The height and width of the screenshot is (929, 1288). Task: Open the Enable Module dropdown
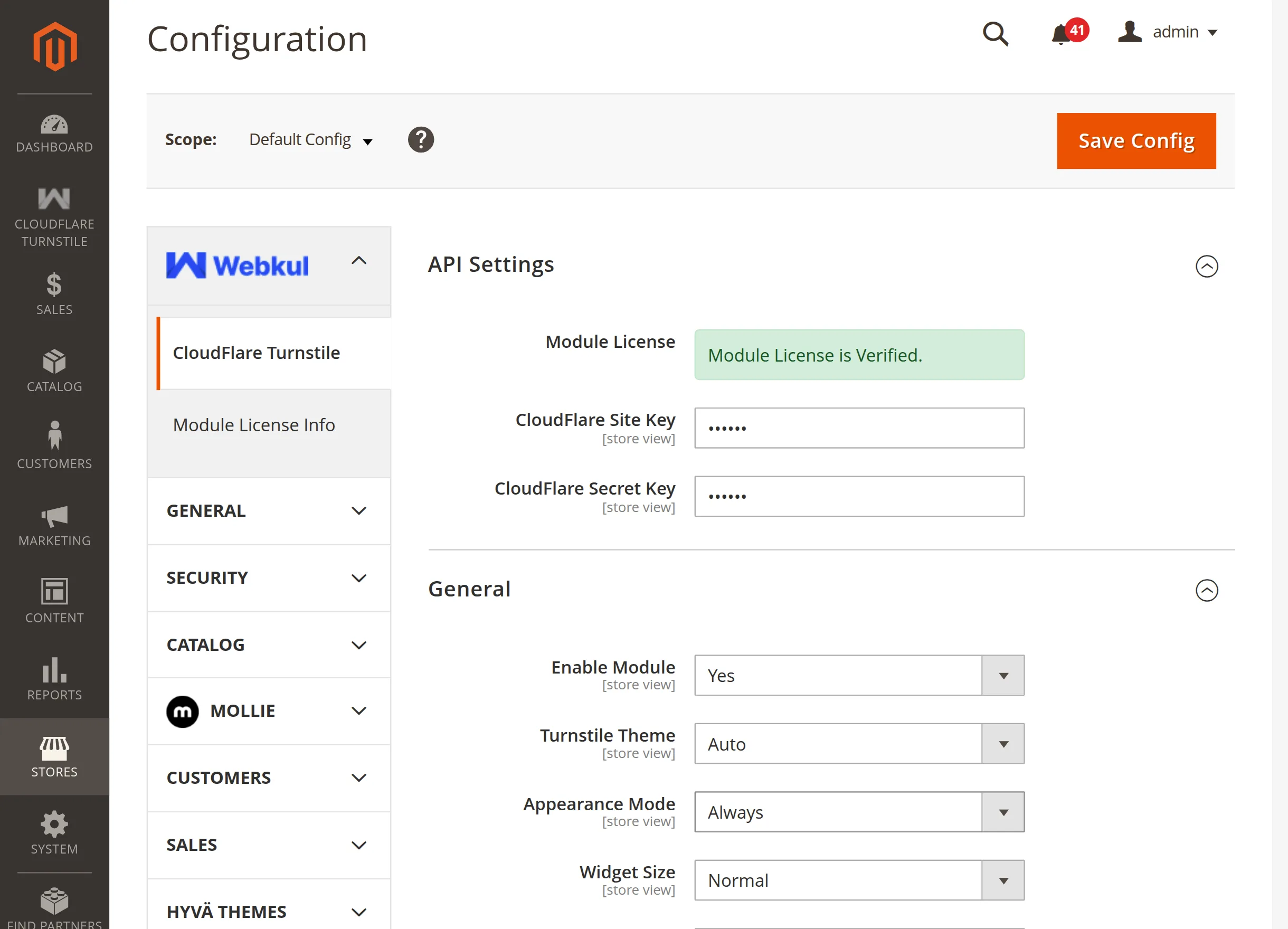(859, 676)
